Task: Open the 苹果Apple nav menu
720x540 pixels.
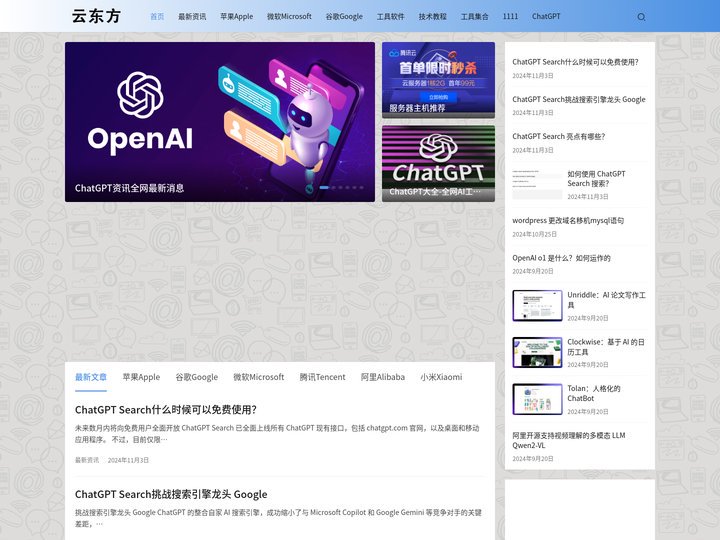Action: click(x=236, y=17)
